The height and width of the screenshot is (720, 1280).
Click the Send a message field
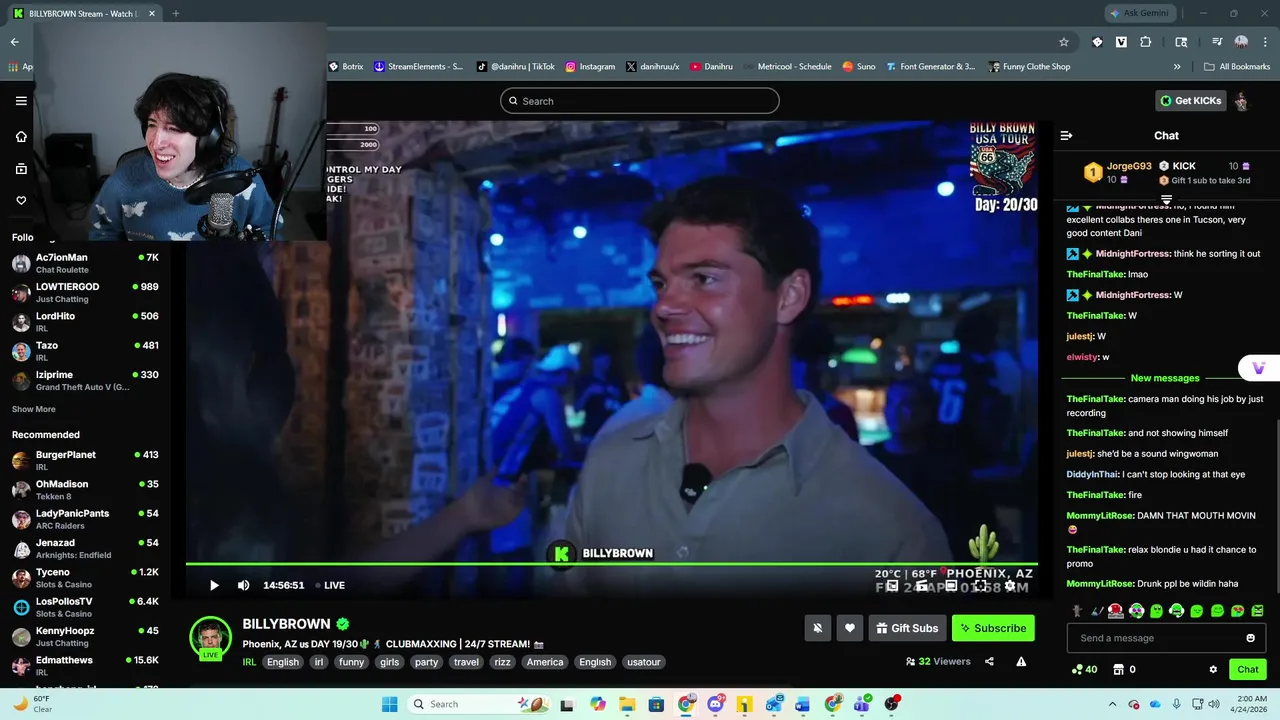1166,638
